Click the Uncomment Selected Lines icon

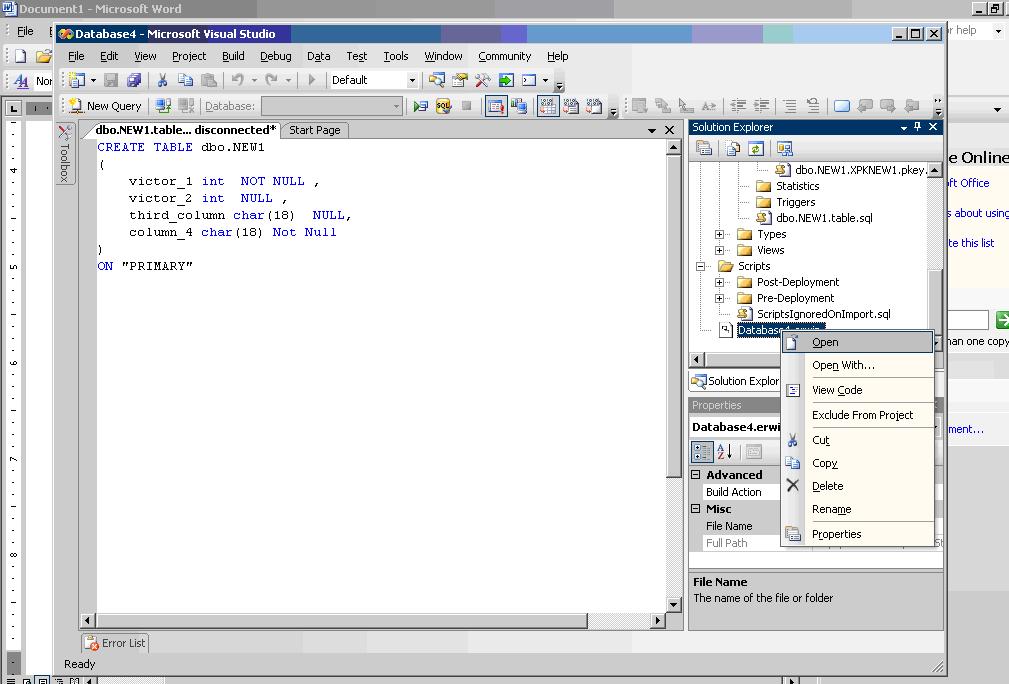point(813,106)
